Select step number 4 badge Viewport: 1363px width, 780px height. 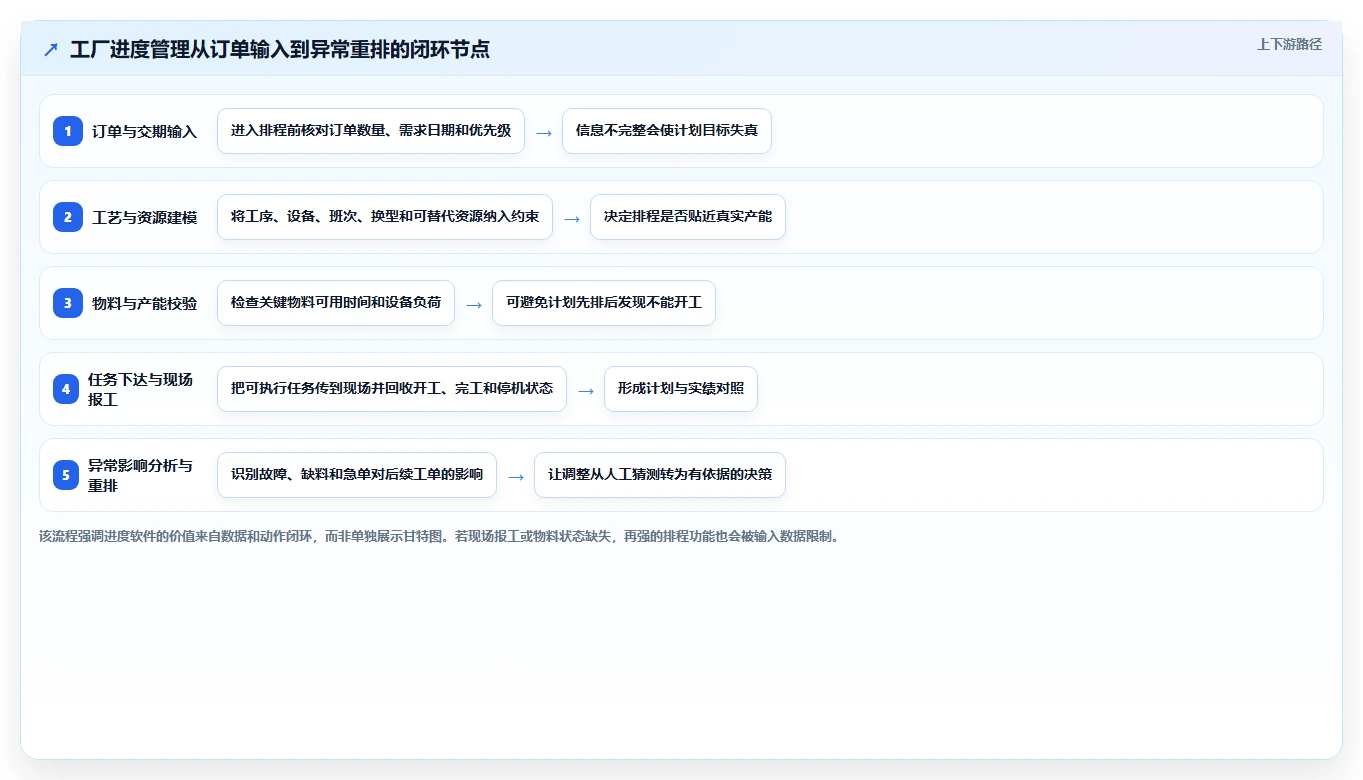pyautogui.click(x=66, y=389)
